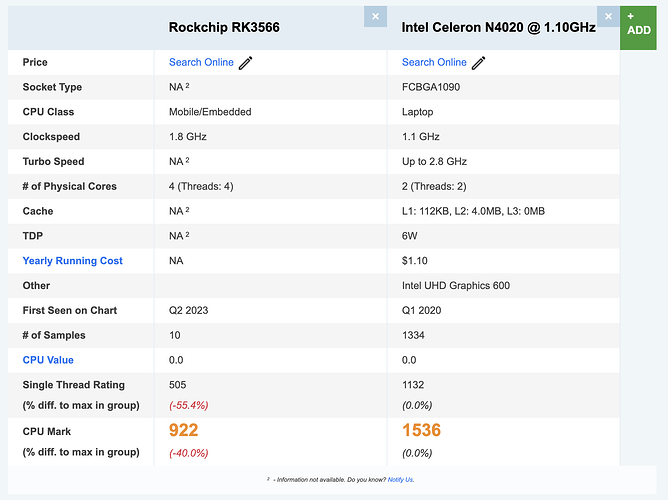Viewport: 668px width, 500px height.
Task: Open the CPU Value link
Action: coord(48,360)
